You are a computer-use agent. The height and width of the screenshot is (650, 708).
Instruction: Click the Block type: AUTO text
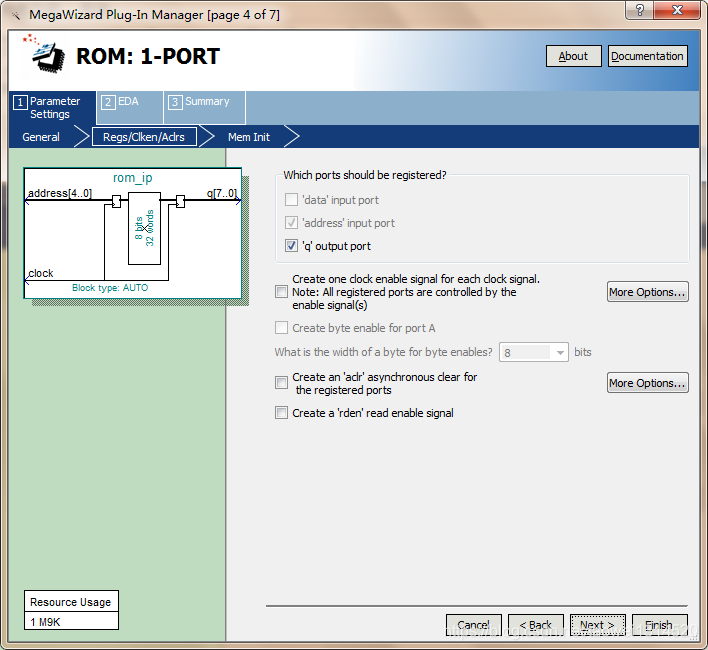[110, 288]
